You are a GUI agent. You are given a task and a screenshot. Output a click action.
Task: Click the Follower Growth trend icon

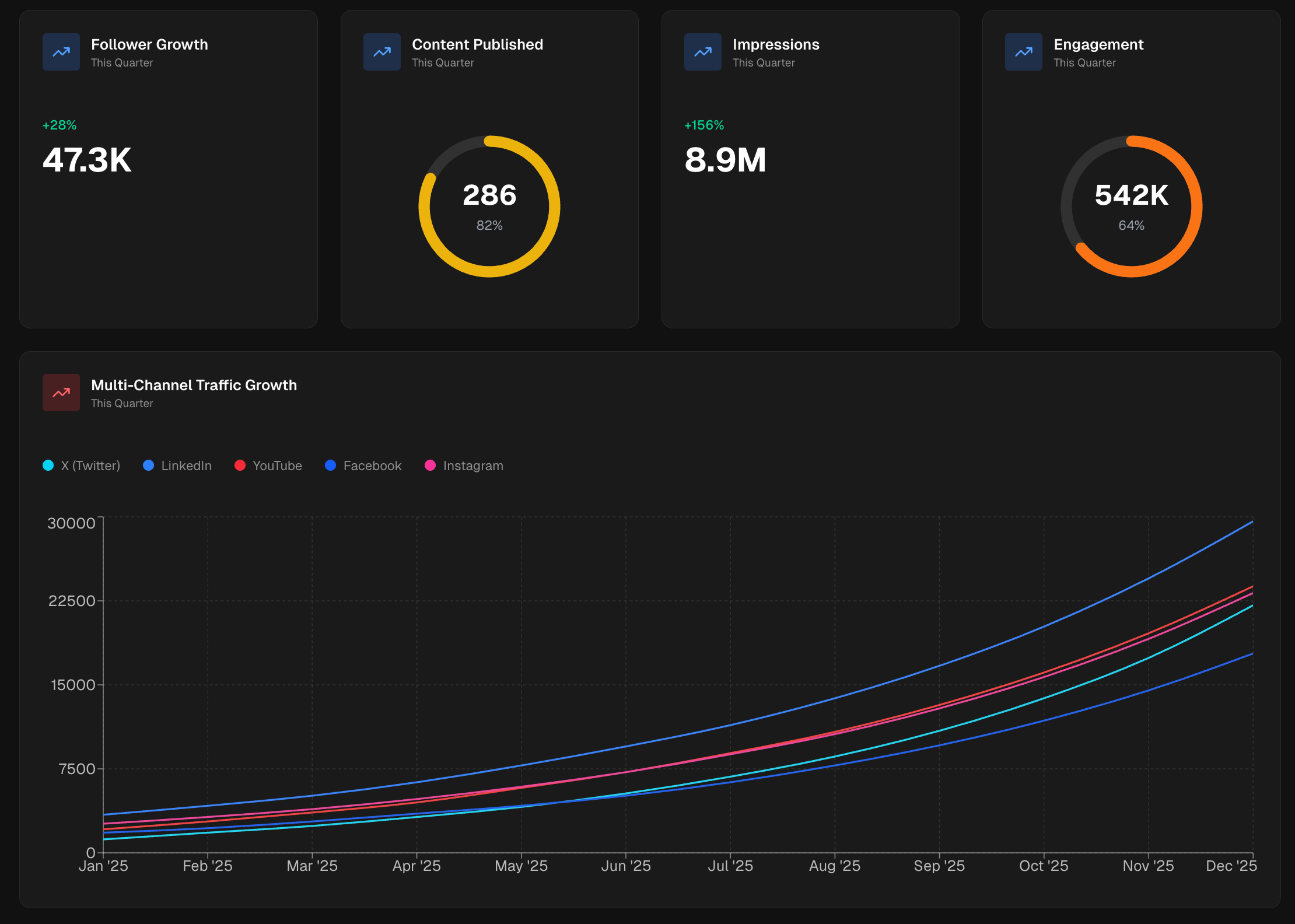point(61,52)
